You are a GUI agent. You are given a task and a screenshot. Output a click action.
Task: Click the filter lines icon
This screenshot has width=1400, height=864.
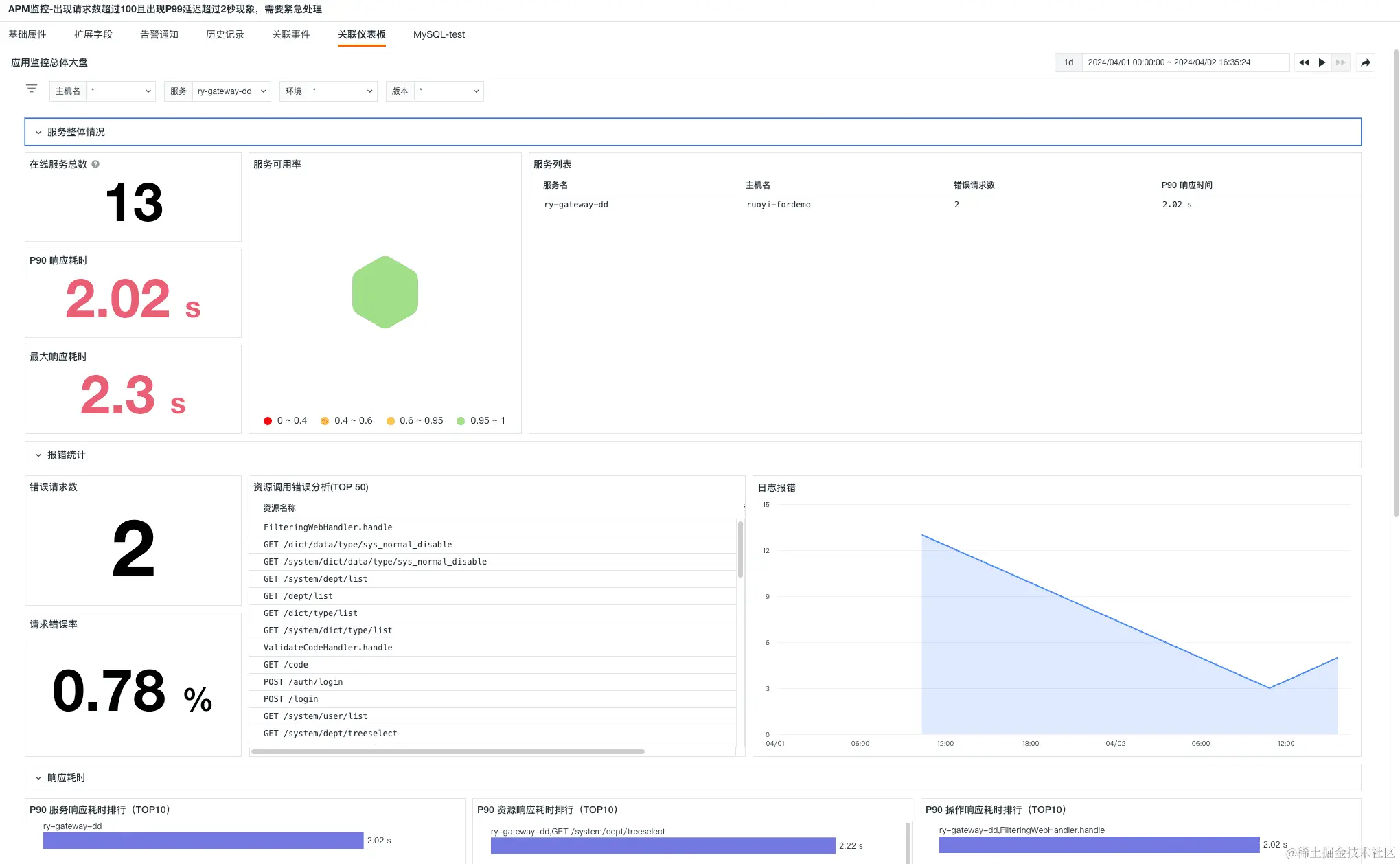pos(32,89)
